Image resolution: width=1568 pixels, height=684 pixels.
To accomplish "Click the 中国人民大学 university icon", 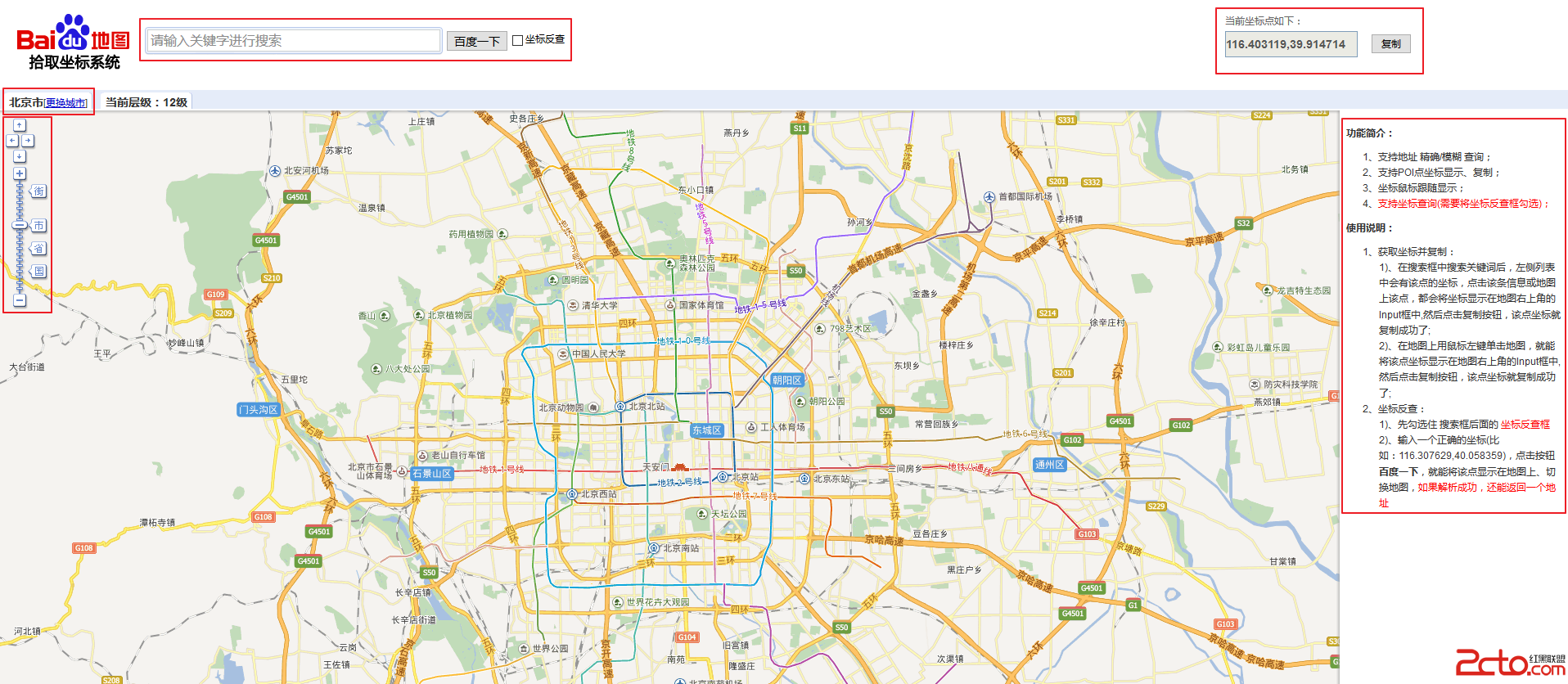I will click(x=563, y=354).
